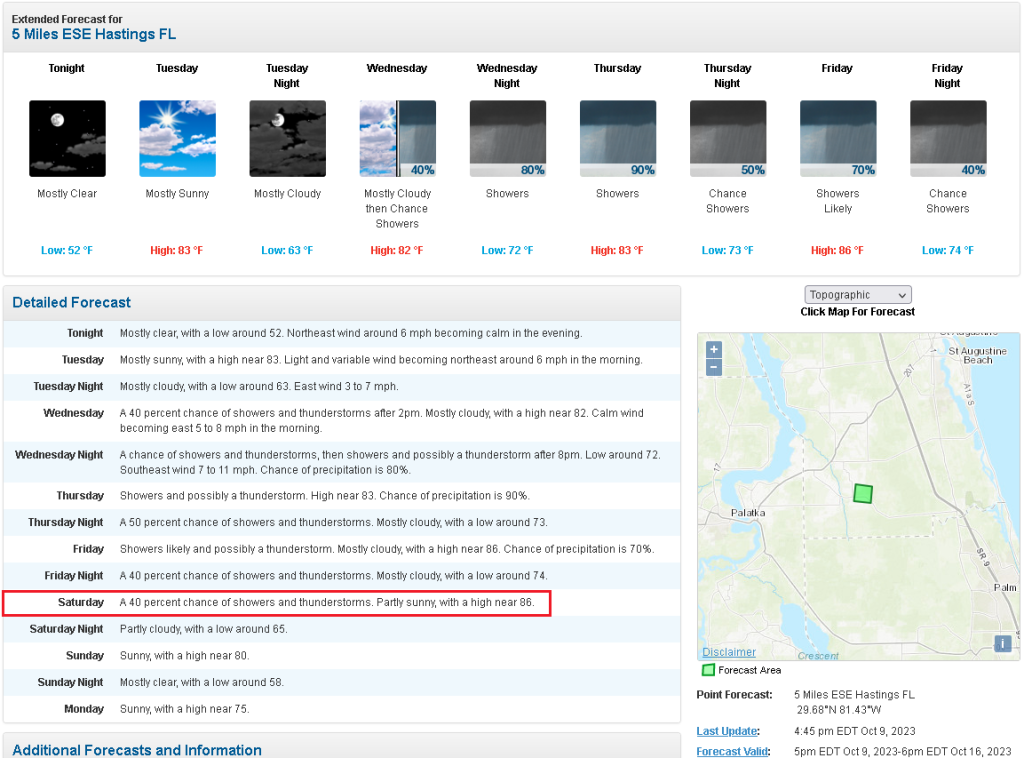Click Thursday Night 50% chance showers icon
The height and width of the screenshot is (758, 1024).
click(727, 138)
